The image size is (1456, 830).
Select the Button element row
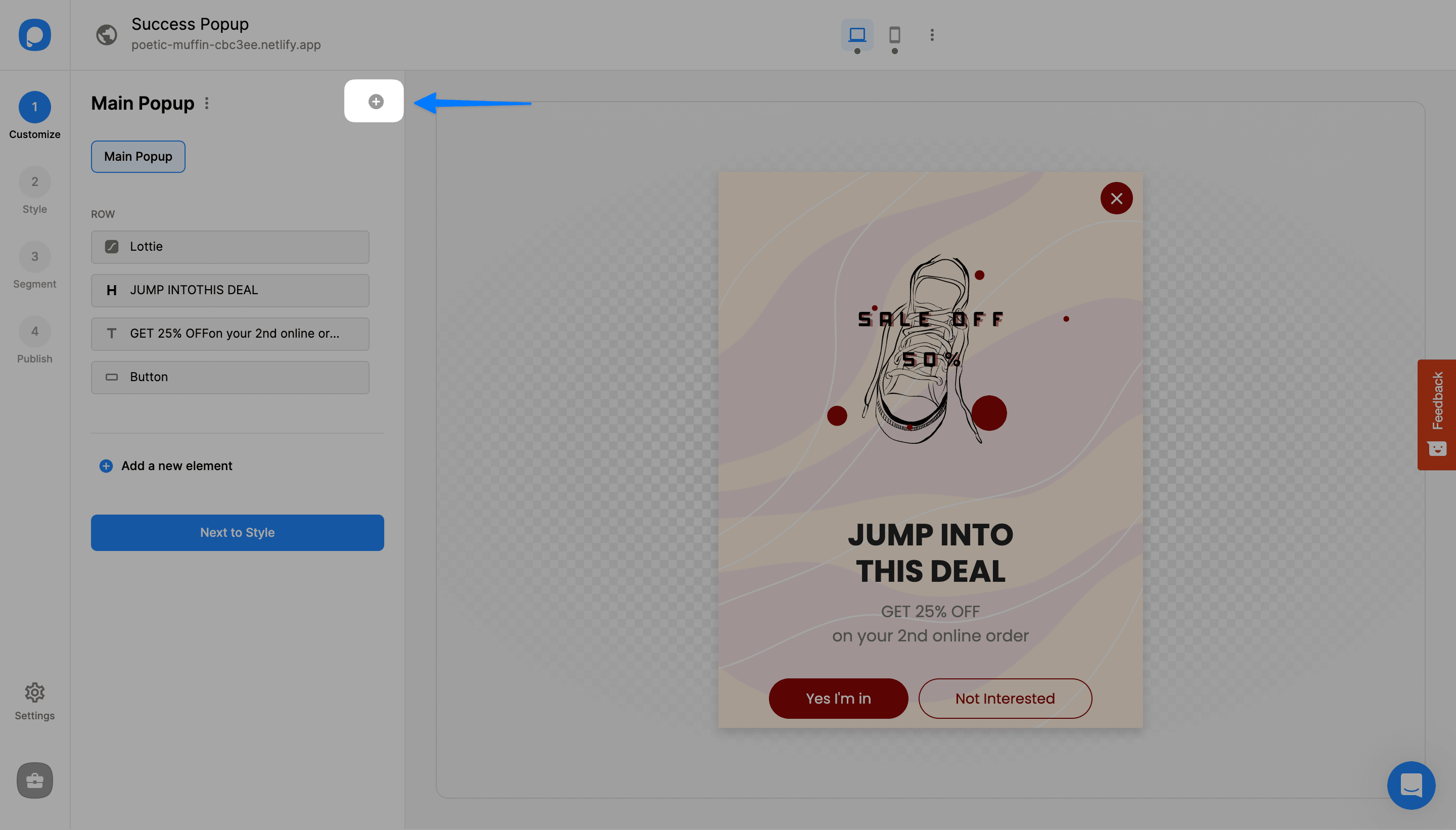(230, 377)
